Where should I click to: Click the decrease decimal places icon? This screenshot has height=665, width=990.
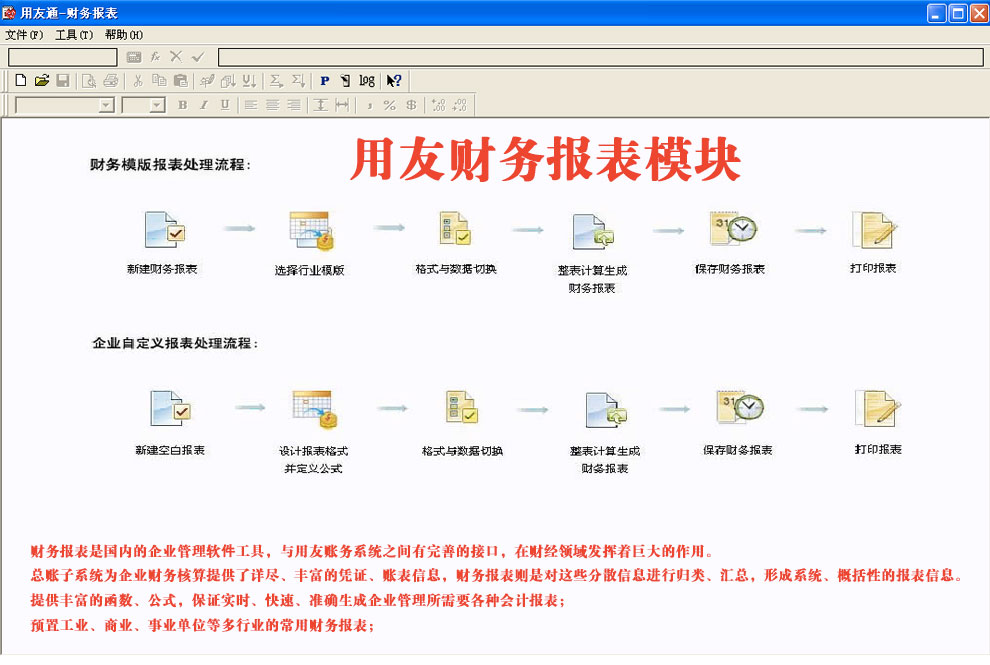tap(460, 105)
